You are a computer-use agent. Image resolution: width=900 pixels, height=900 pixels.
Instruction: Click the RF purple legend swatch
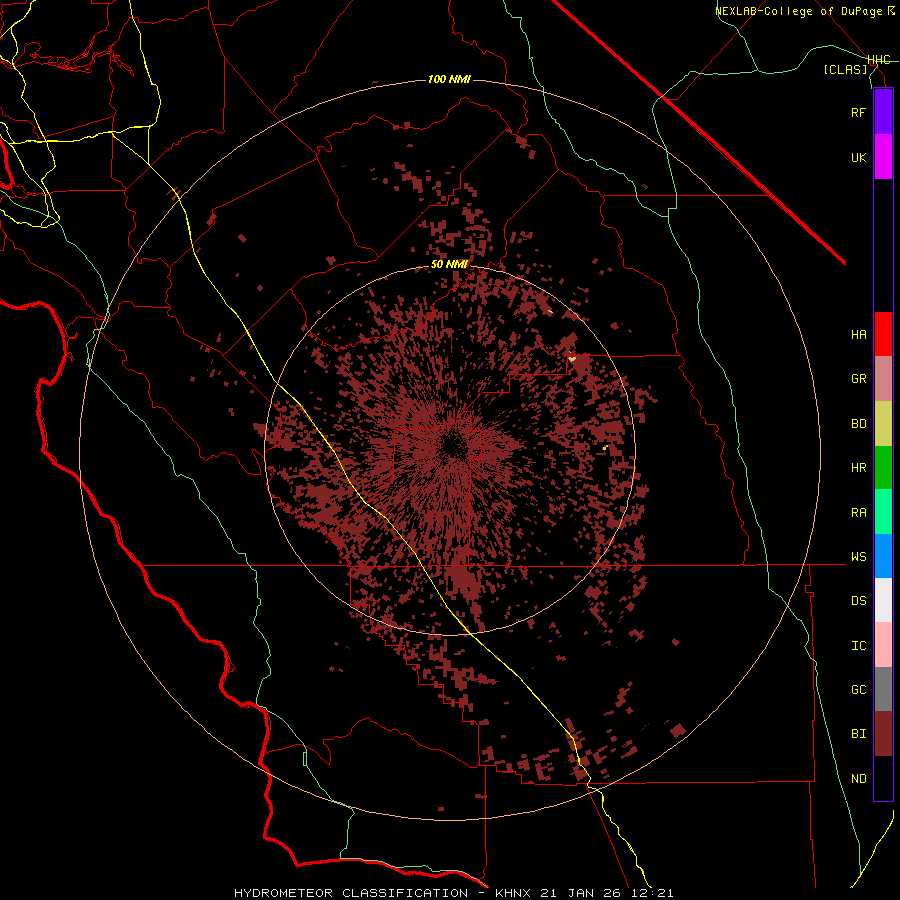883,112
